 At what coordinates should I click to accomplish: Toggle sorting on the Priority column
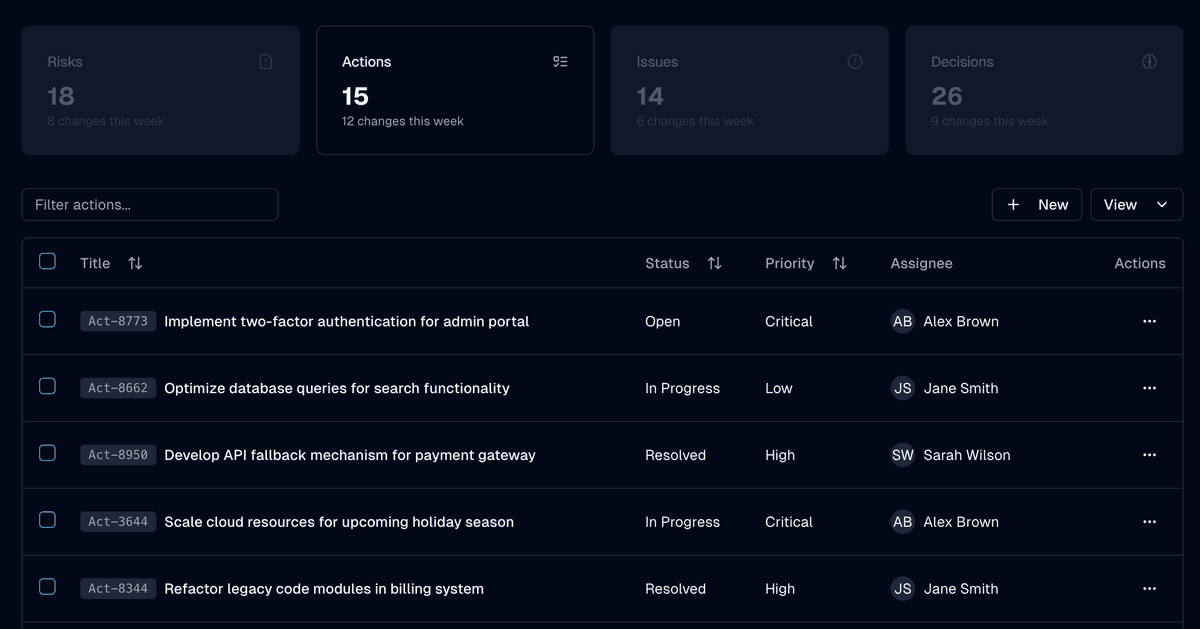[x=839, y=263]
